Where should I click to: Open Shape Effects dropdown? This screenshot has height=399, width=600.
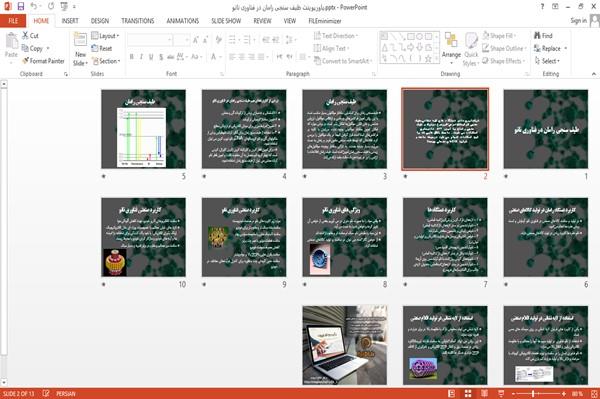[504, 61]
